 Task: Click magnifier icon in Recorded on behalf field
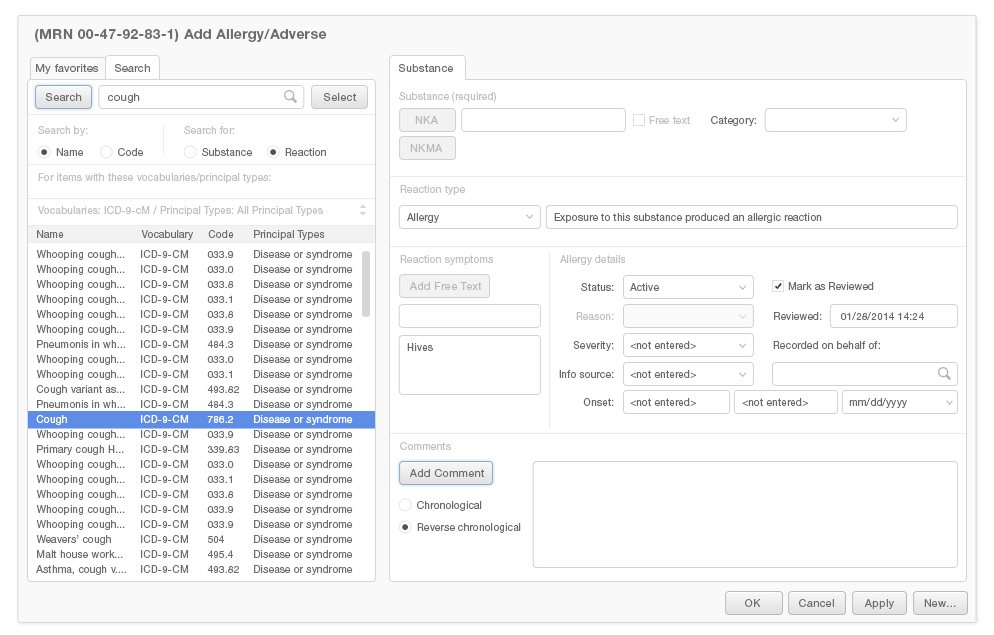(943, 374)
